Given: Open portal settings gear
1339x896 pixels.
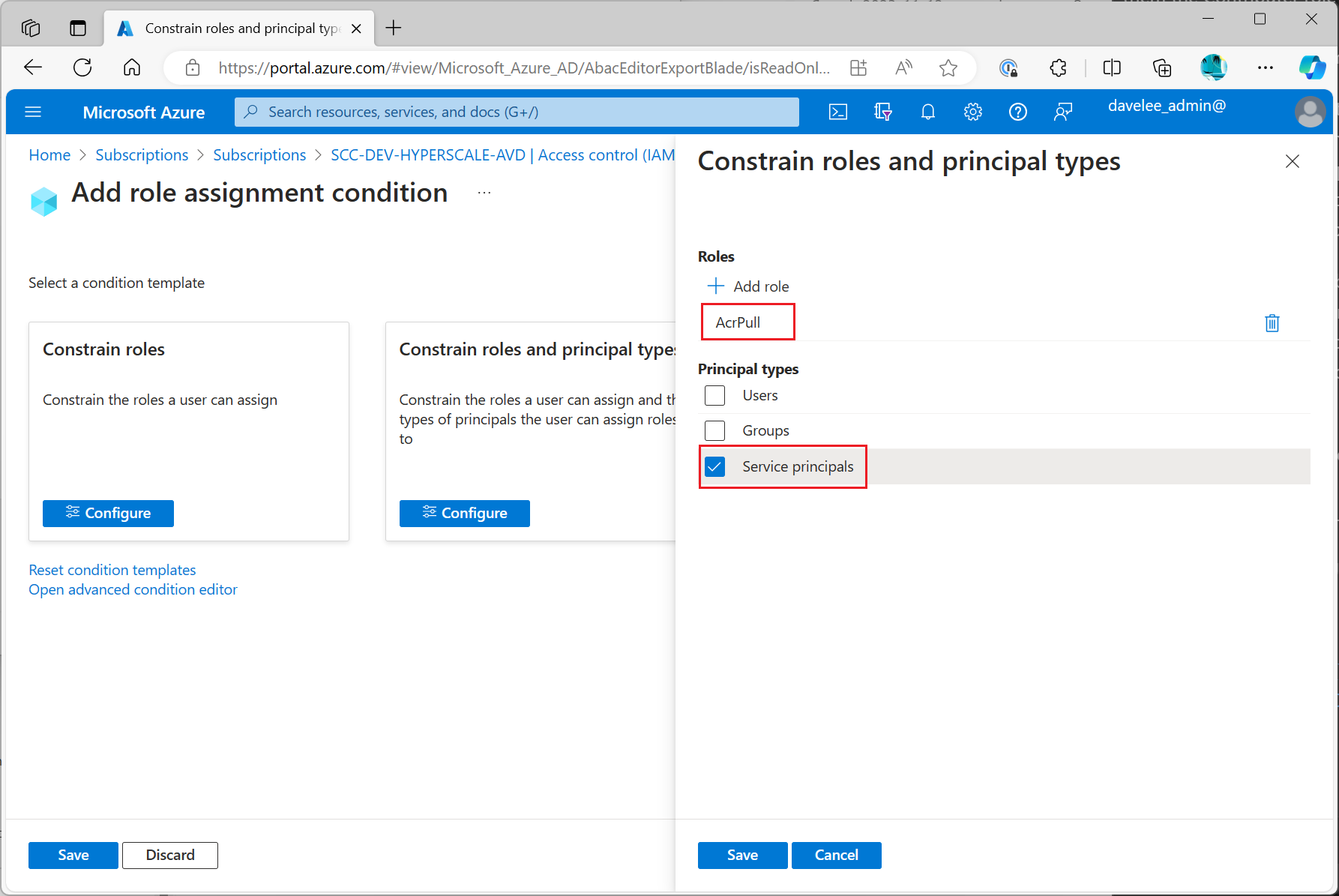Looking at the screenshot, I should pos(972,112).
